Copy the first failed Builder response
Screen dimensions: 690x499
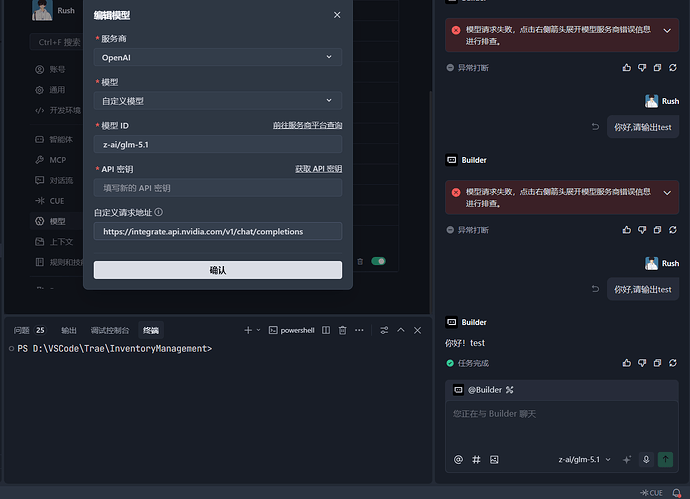click(x=657, y=68)
